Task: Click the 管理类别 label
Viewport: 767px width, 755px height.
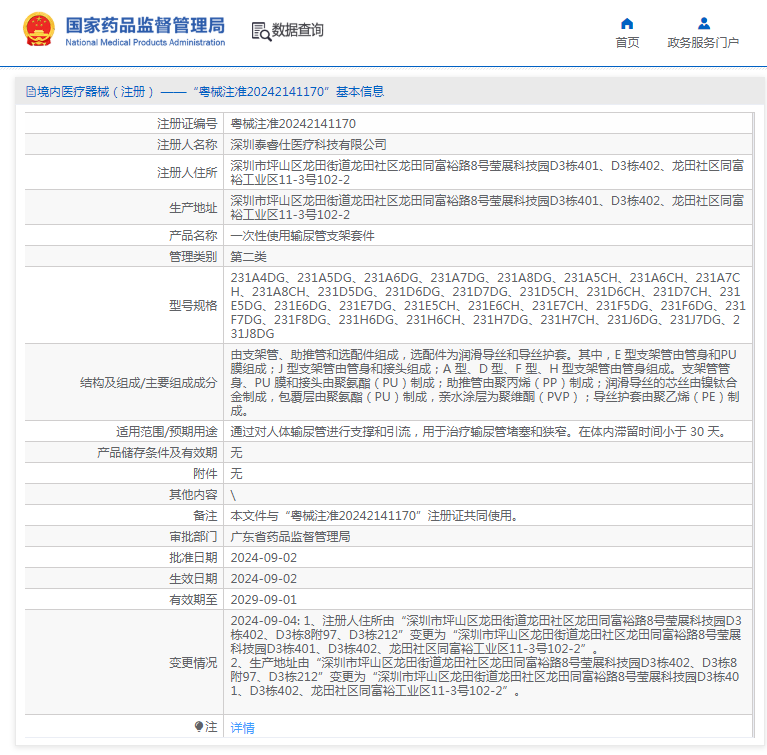Action: pos(193,257)
